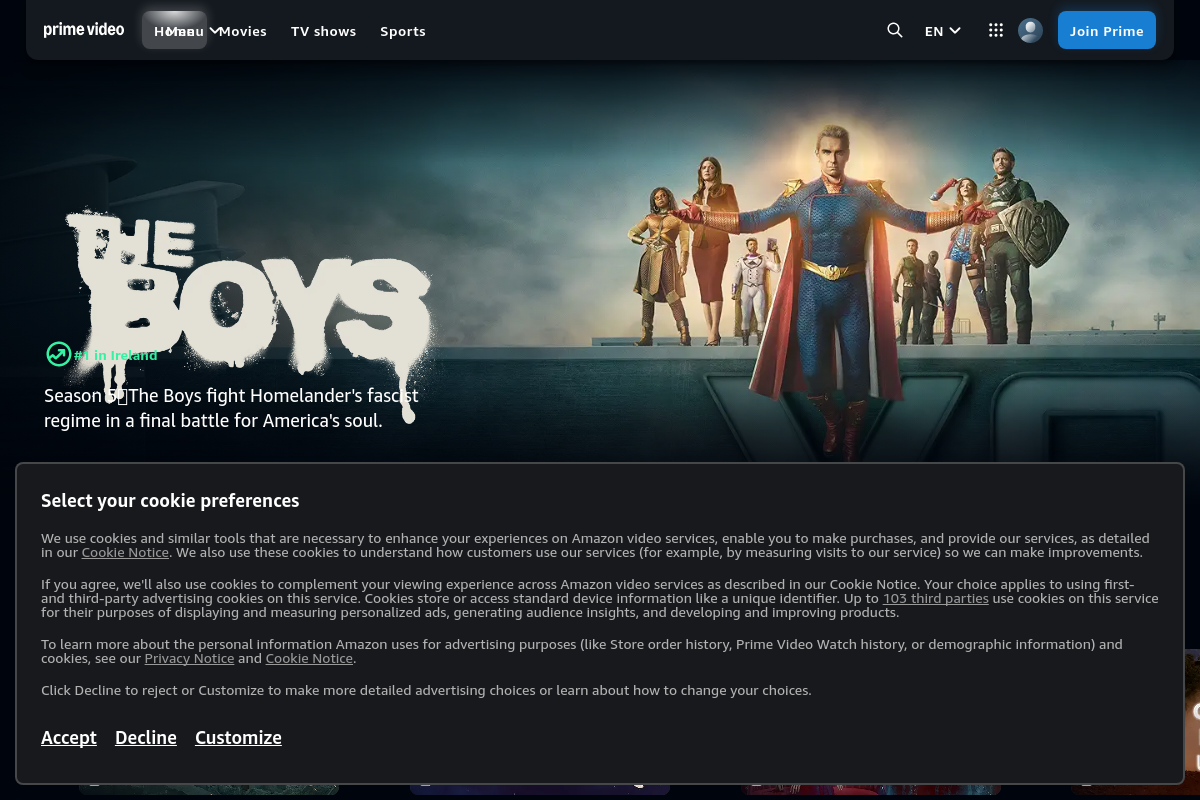Open the Privacy Notice link
1200x800 pixels.
189,658
